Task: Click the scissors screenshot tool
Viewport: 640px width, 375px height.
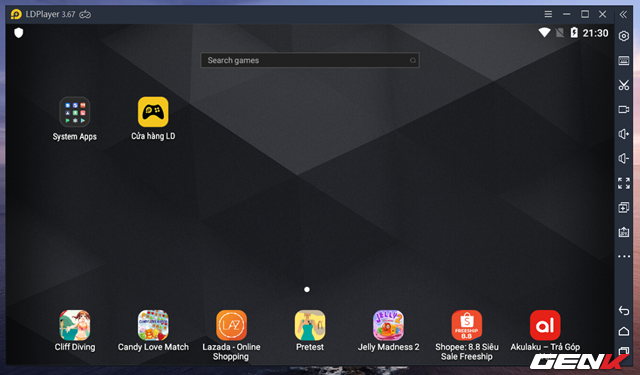Action: click(x=624, y=85)
